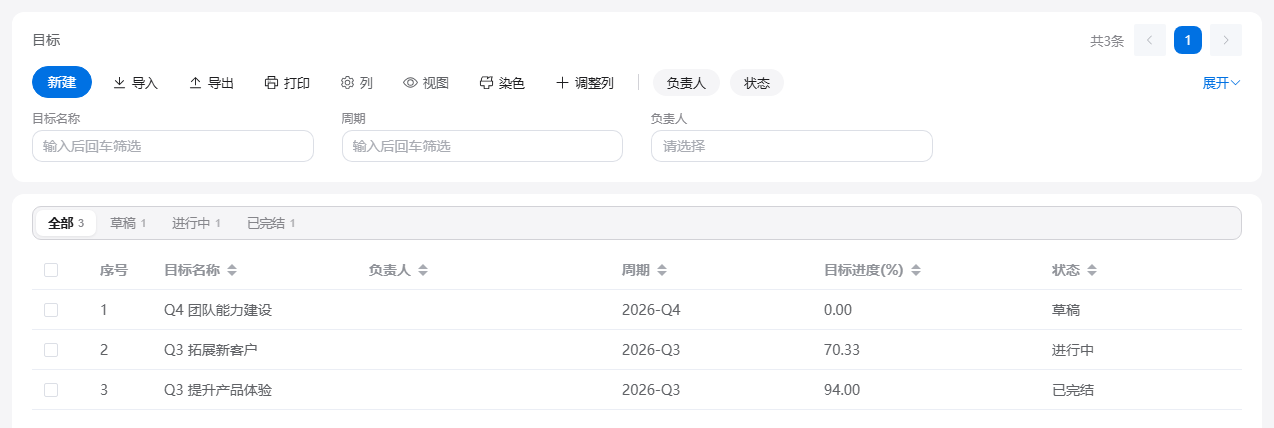1274x428 pixels.
Task: Sort by 负责人 column sort icon
Action: pos(423,270)
